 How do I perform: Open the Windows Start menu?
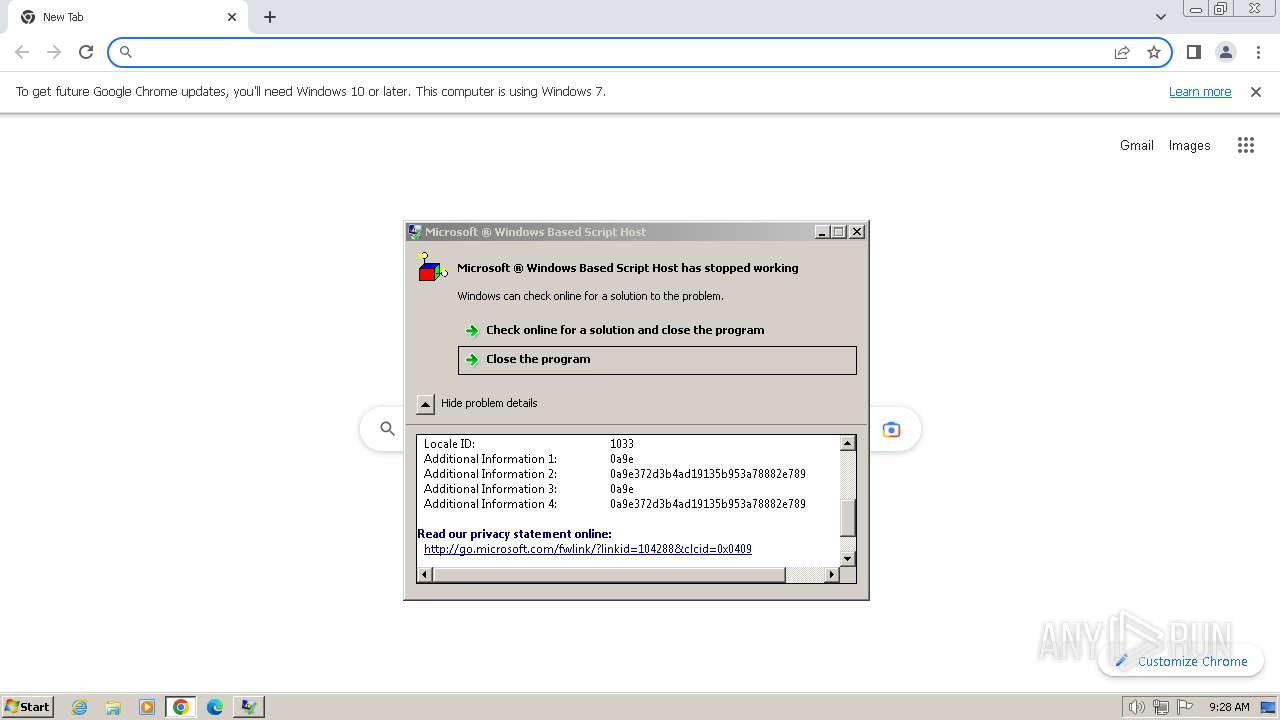28,707
